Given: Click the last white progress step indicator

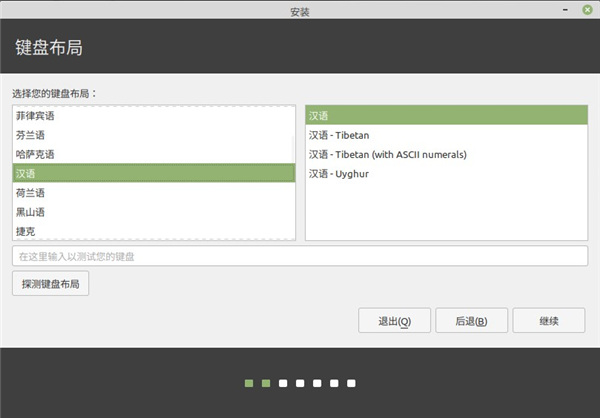Looking at the screenshot, I should tap(351, 382).
